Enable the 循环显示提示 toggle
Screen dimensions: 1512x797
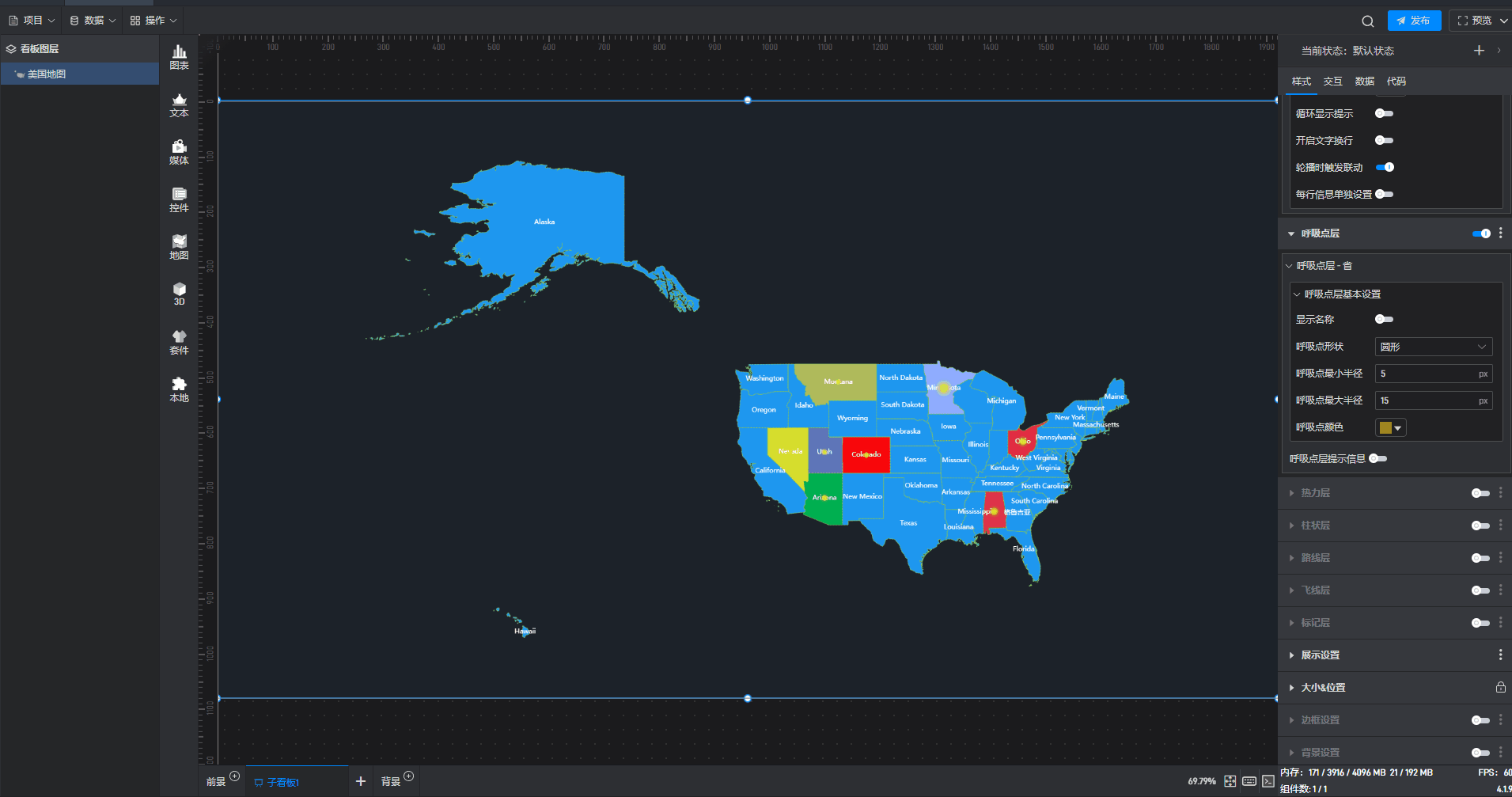click(1384, 114)
